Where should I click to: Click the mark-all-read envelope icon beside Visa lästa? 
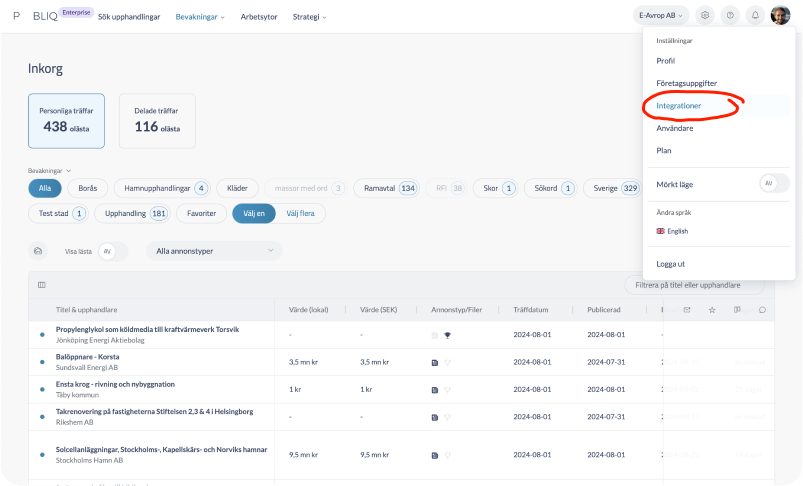(38, 251)
